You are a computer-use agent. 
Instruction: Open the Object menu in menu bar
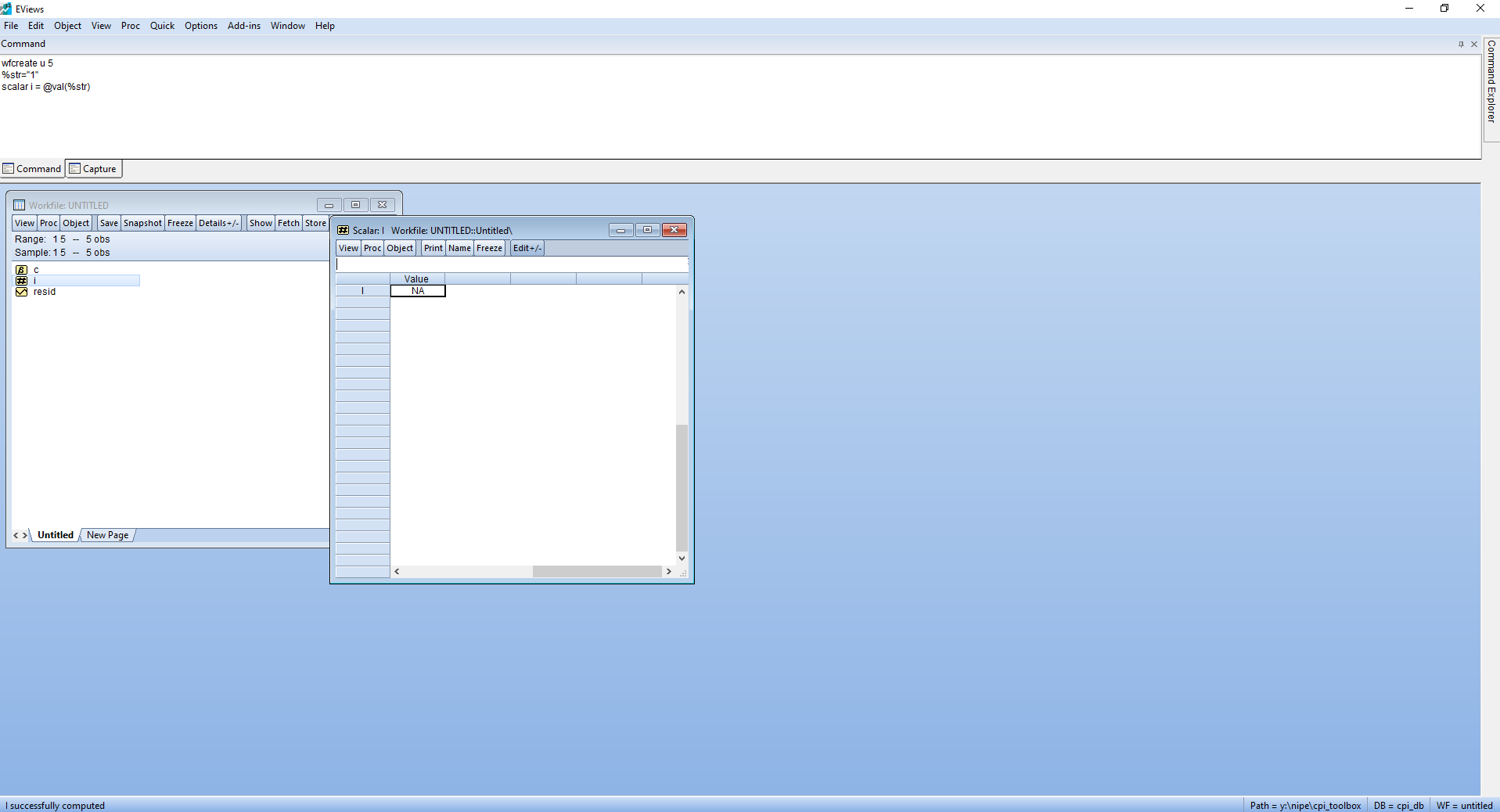point(68,26)
